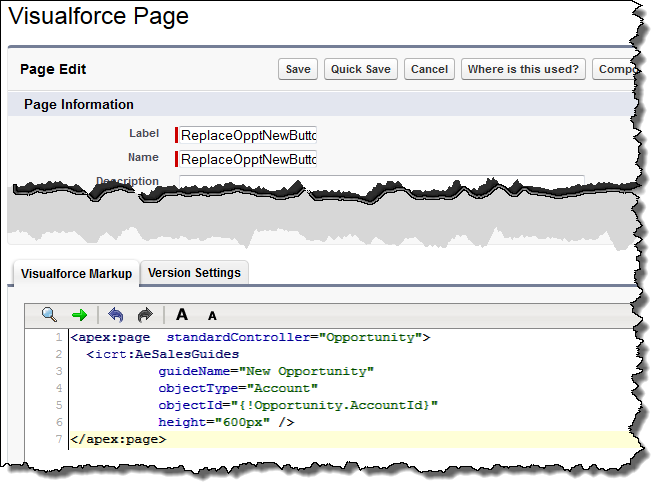The width and height of the screenshot is (653, 484).
Task: Save the Visualforce page
Action: pos(298,69)
